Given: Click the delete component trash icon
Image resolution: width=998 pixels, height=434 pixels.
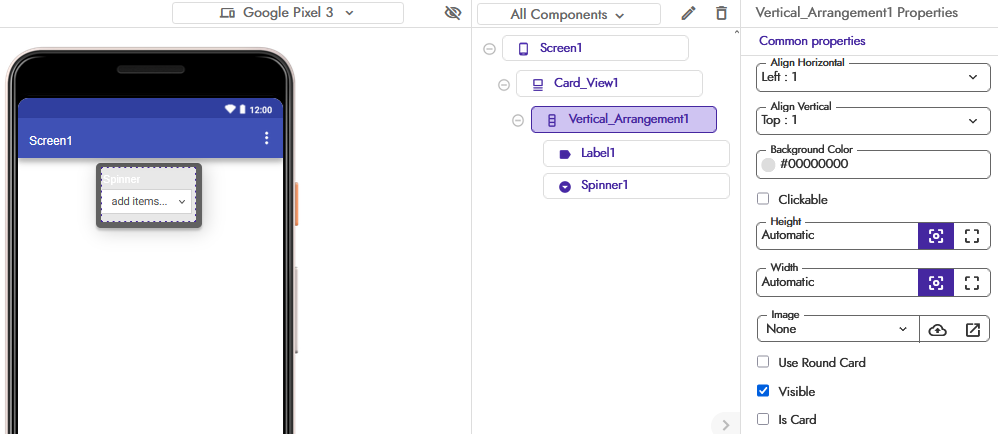Looking at the screenshot, I should pyautogui.click(x=721, y=14).
